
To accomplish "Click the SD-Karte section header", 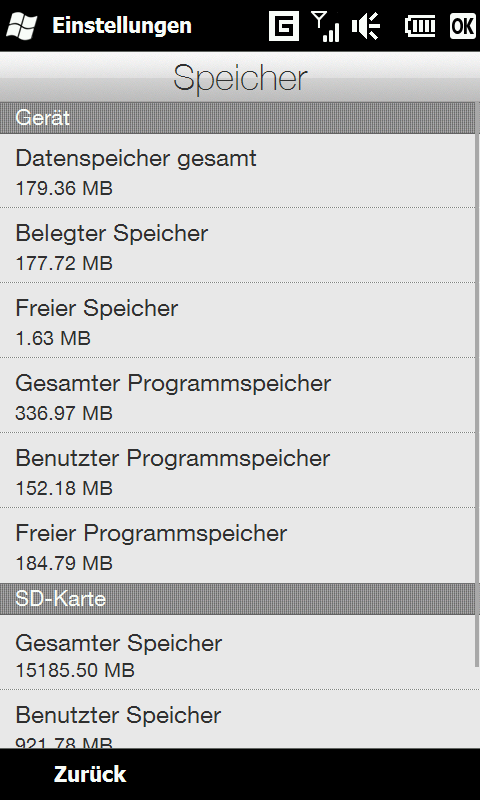I will [x=238, y=599].
